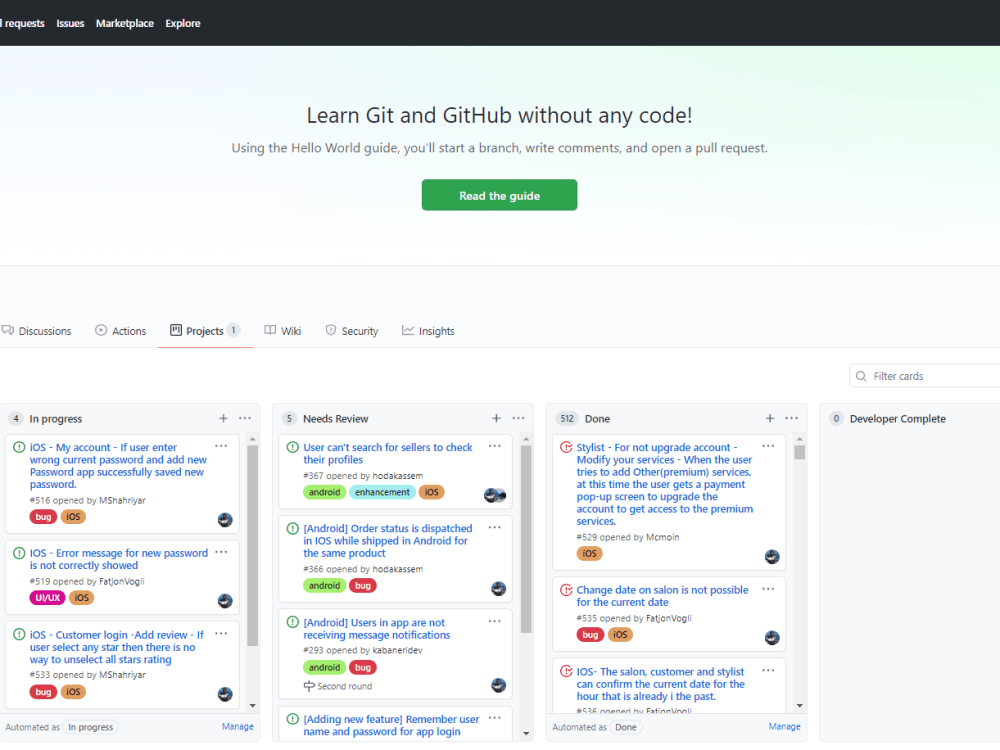The height and width of the screenshot is (750, 1000).
Task: Click open-issue icon on issue #516
Action: (x=19, y=447)
